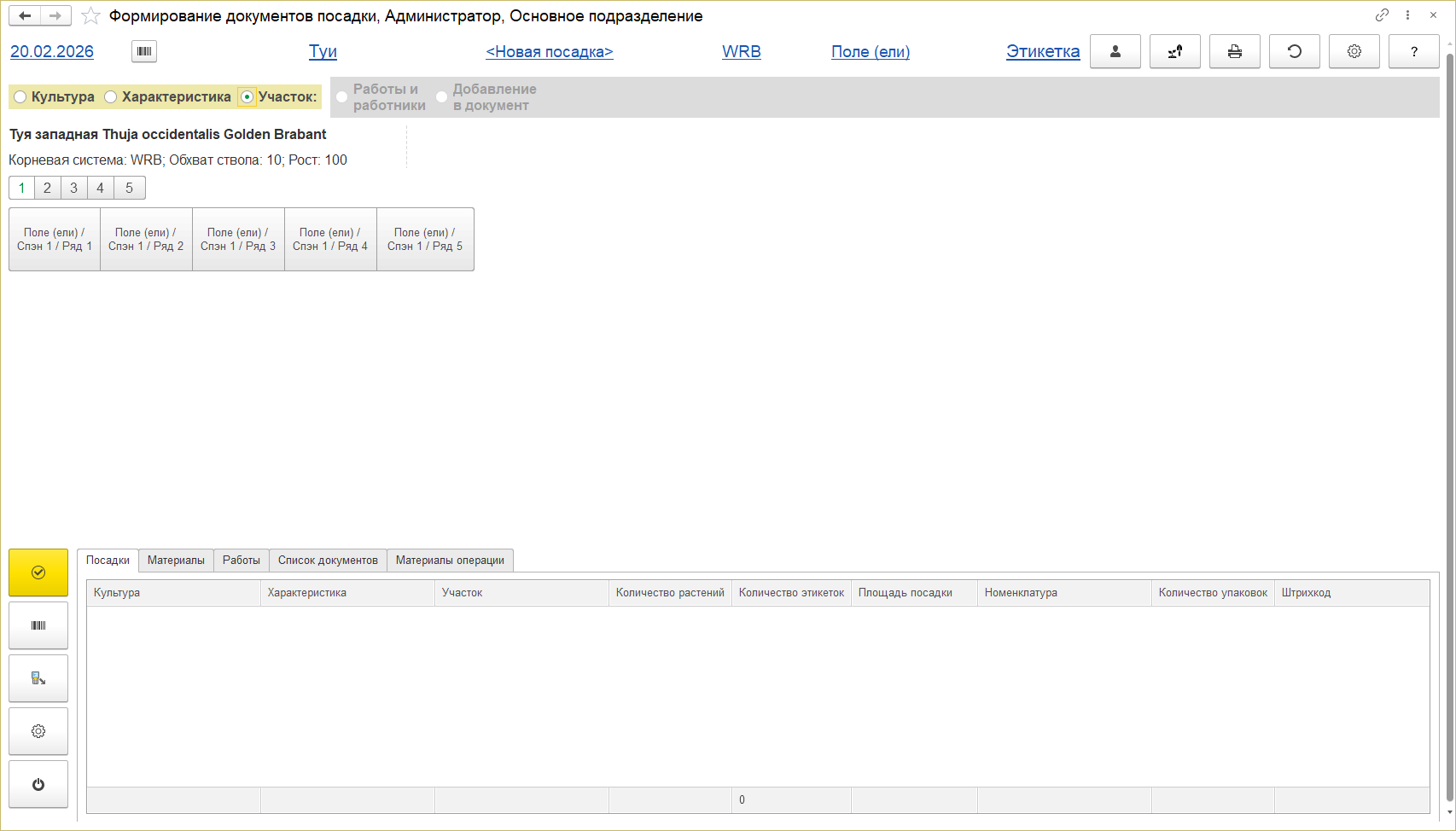Open the gear button above the power button

(38, 731)
